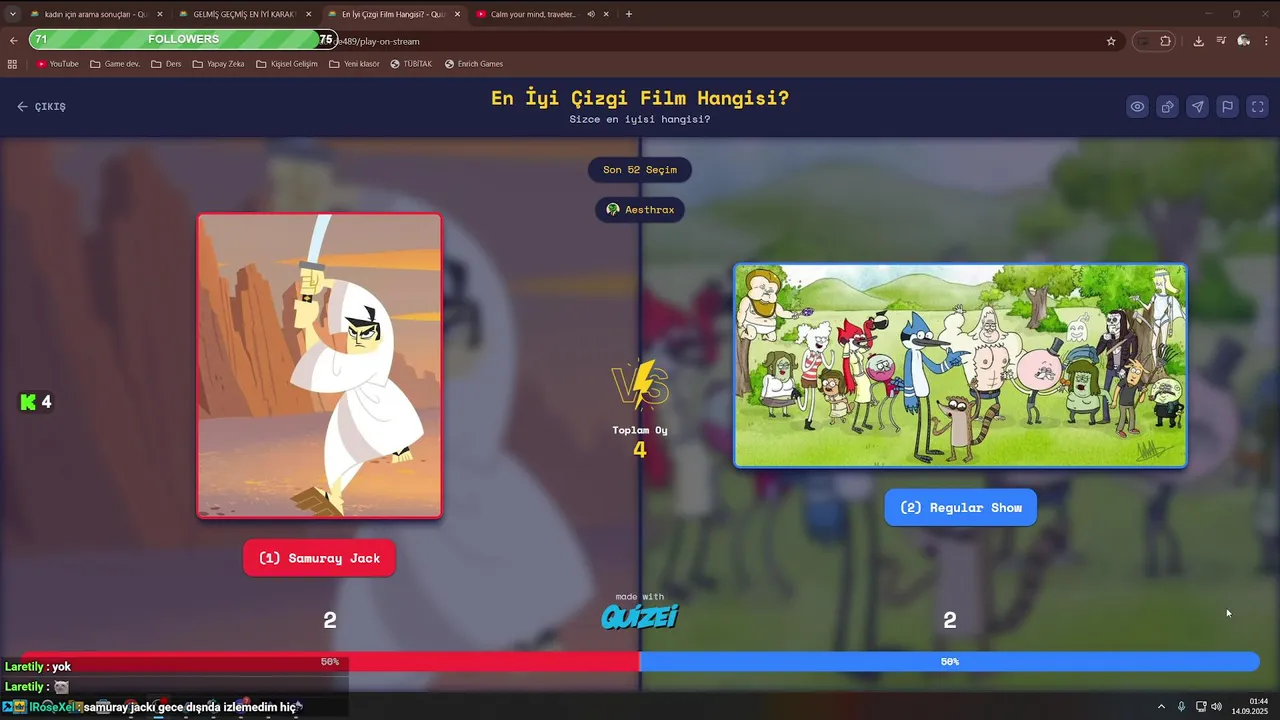The width and height of the screenshot is (1280, 720).
Task: Open the extensions puzzle icon
Action: [1166, 41]
